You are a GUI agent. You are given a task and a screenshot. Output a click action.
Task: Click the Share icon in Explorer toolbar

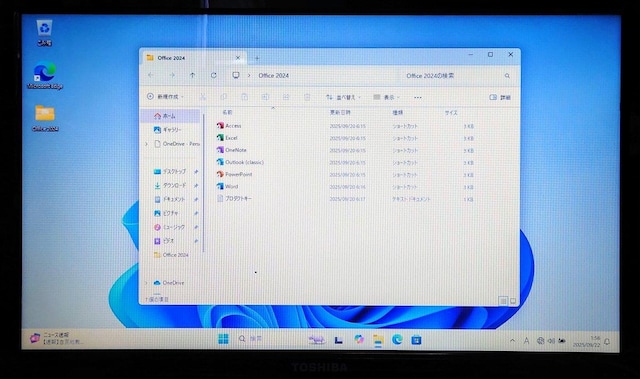(286, 97)
